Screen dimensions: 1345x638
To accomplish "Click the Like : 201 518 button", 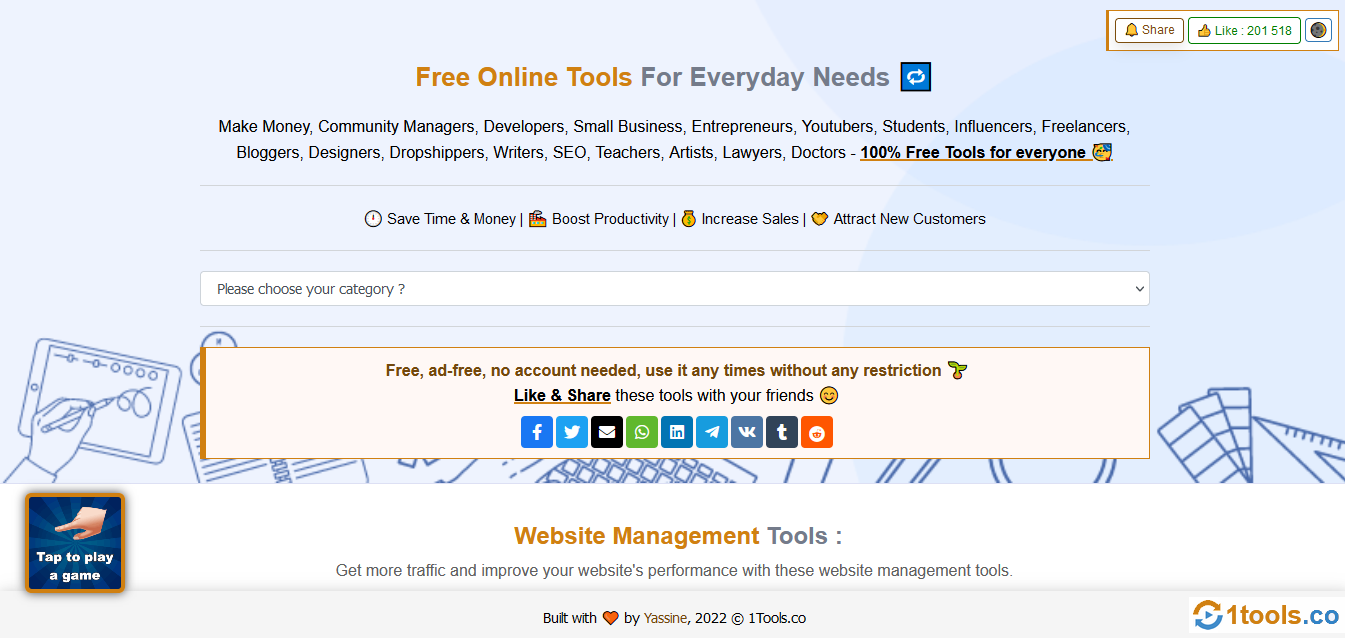I will coord(1245,30).
